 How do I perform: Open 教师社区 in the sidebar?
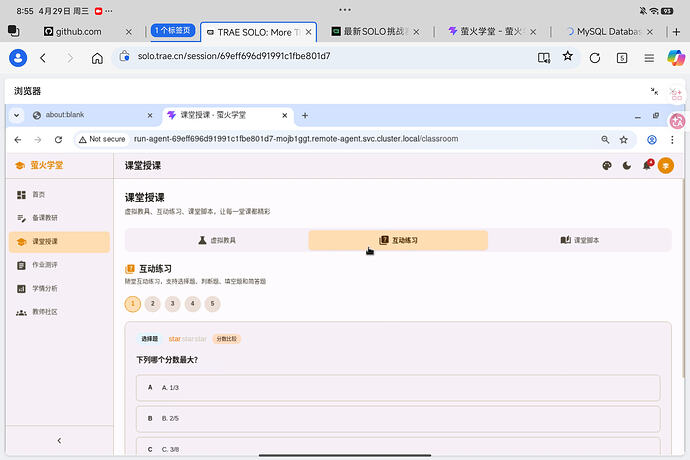[59, 312]
